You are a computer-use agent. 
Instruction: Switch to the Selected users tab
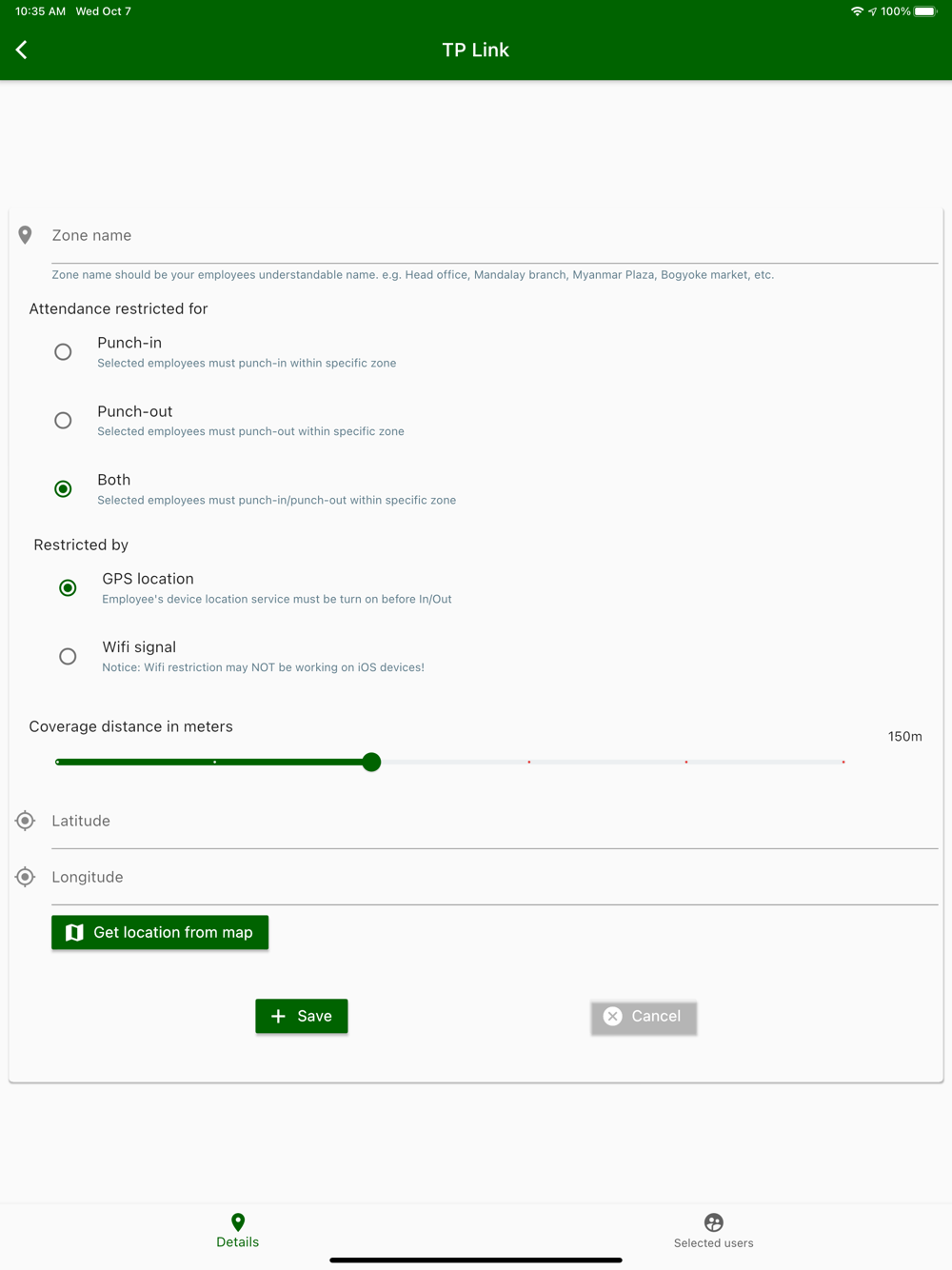click(714, 1230)
